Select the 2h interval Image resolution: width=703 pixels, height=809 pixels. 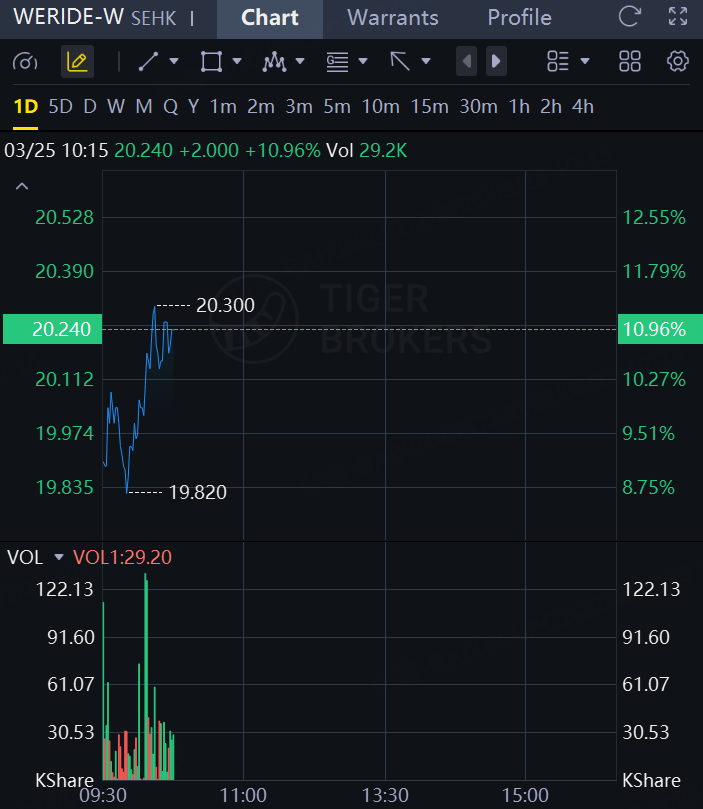point(551,107)
